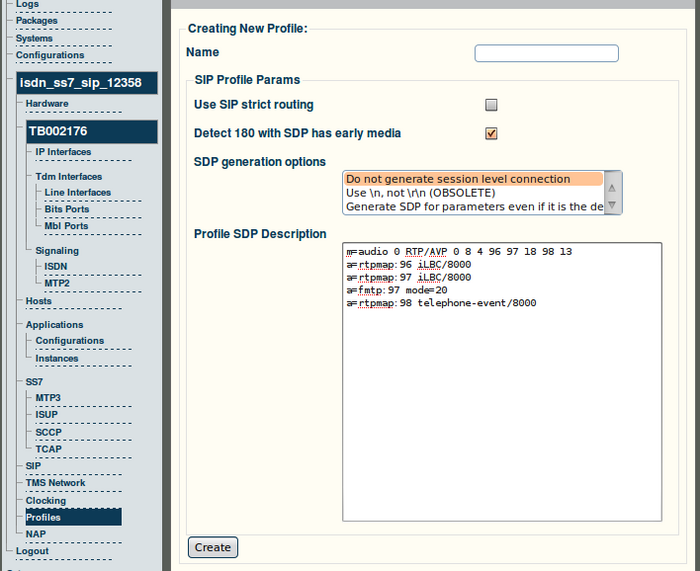Open ISDN signaling page
The width and height of the screenshot is (700, 571).
(55, 267)
